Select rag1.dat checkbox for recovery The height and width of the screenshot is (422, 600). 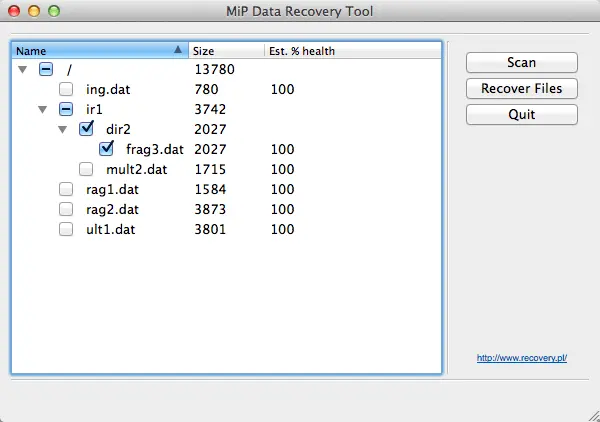point(66,189)
